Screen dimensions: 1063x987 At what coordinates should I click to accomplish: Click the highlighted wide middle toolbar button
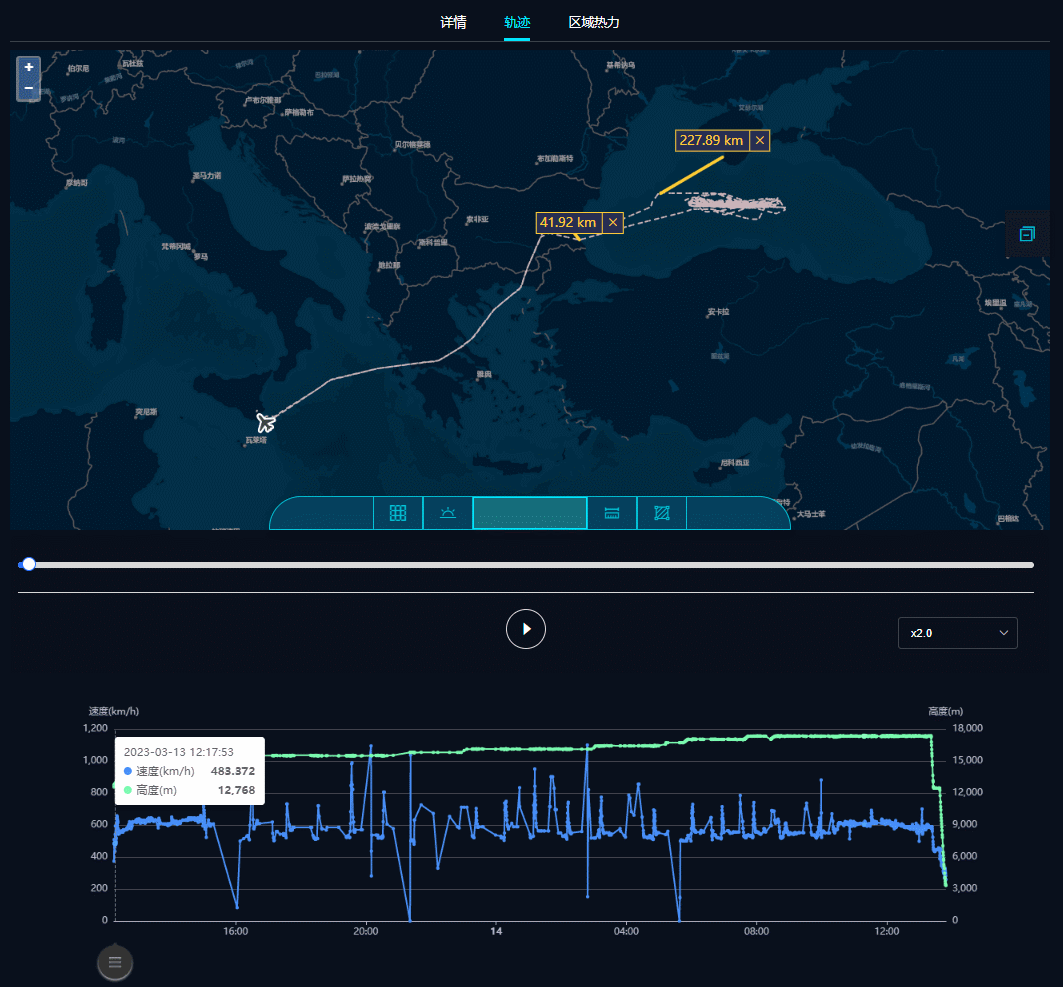[530, 513]
